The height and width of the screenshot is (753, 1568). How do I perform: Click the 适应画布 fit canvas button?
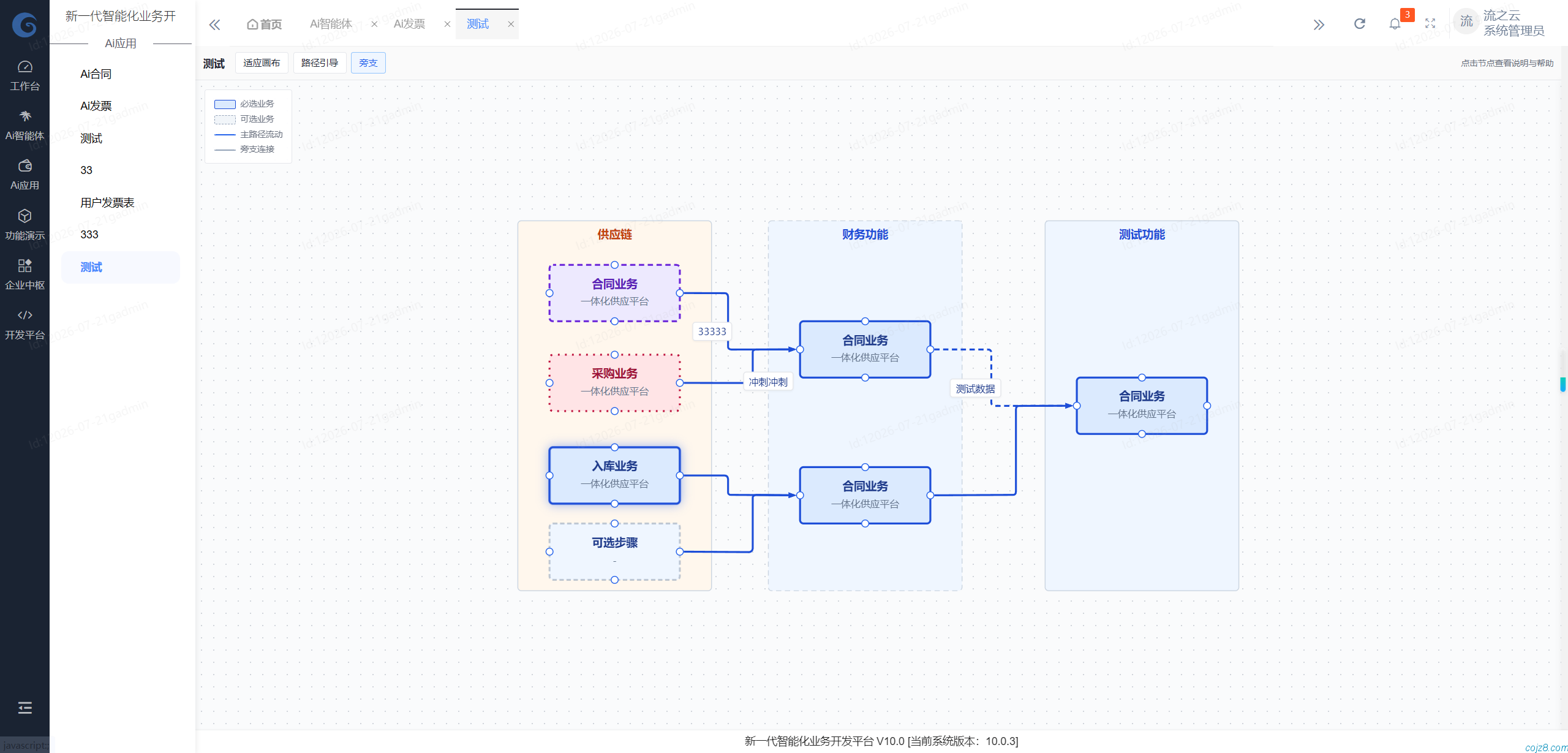click(x=262, y=63)
